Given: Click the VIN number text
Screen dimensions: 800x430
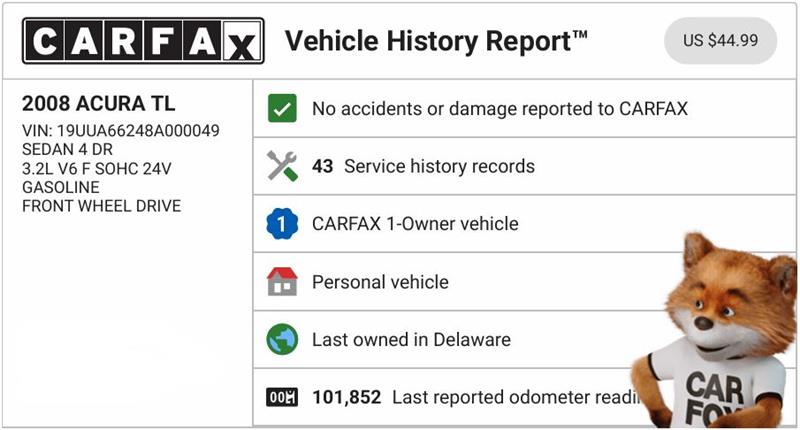Looking at the screenshot, I should point(120,131).
